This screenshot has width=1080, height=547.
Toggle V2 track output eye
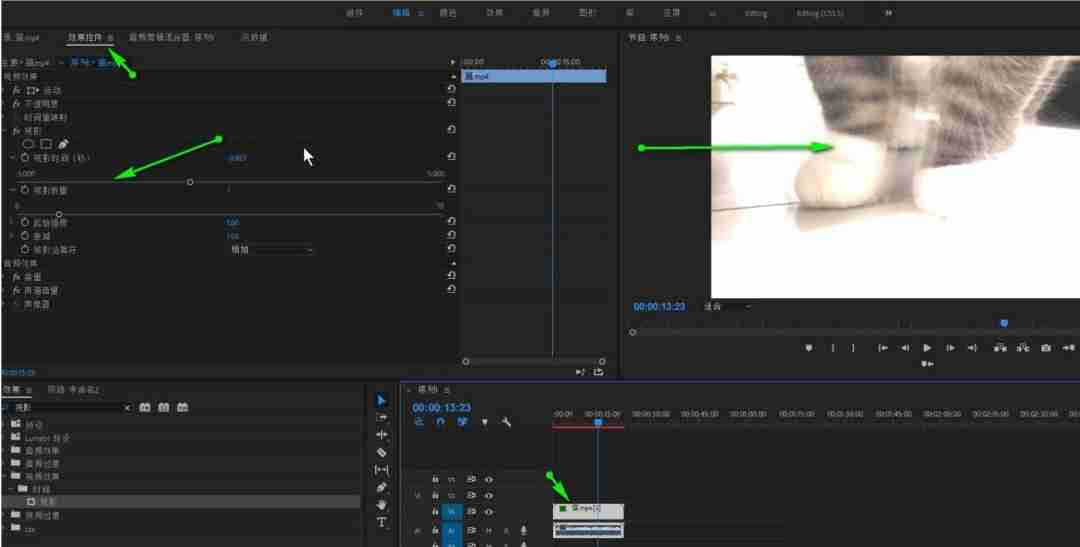488,495
